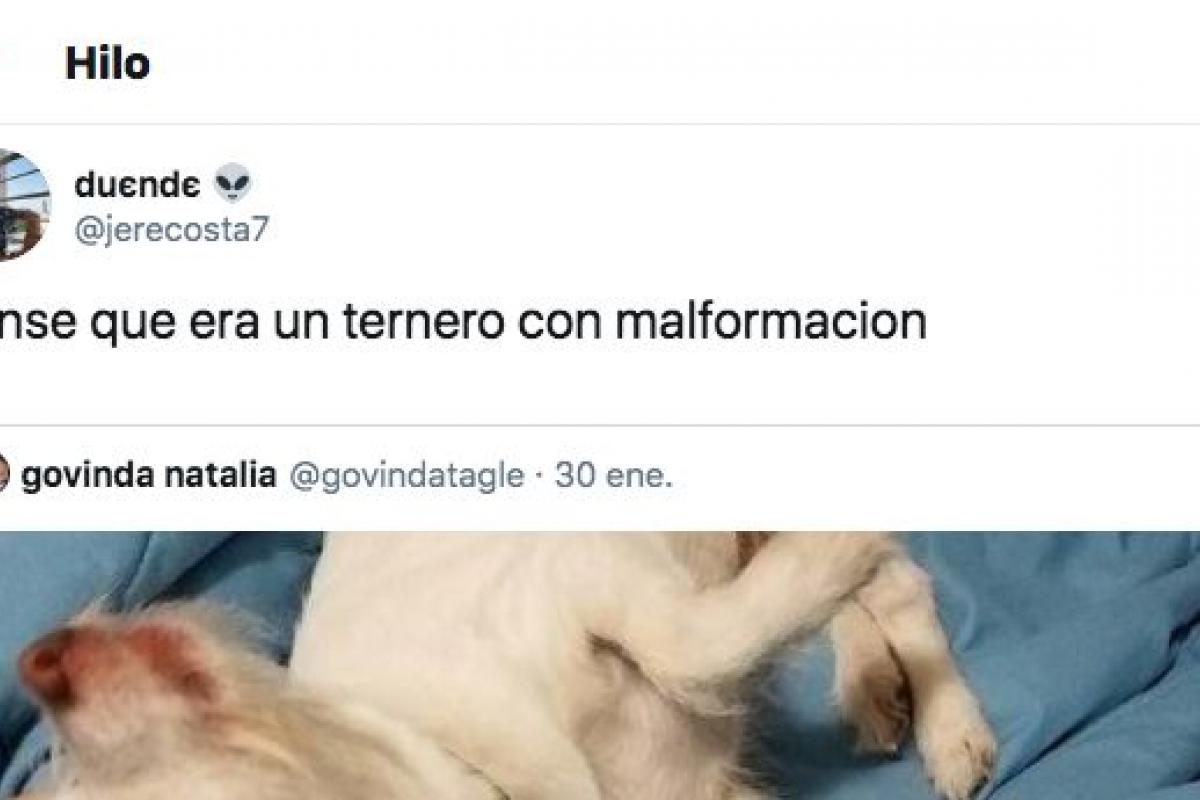Visit the @govindatagle profile handle
Viewport: 1200px width, 800px height.
coord(406,477)
